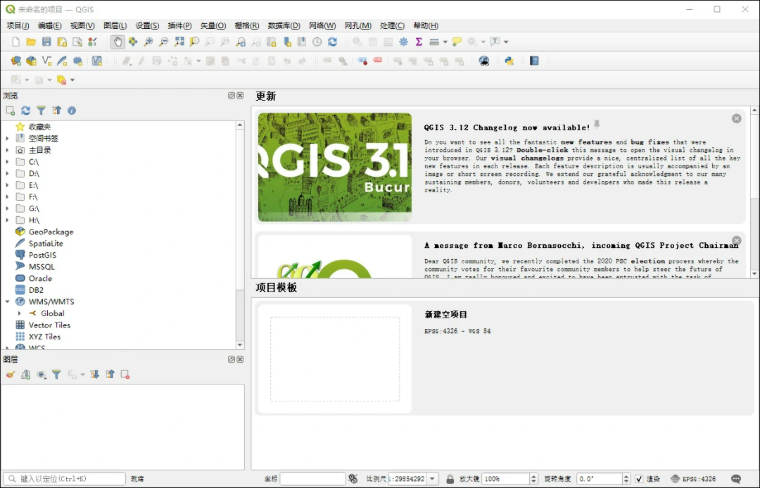Click the EPSG:4326 CRS button
This screenshot has height=488, width=760.
point(693,479)
